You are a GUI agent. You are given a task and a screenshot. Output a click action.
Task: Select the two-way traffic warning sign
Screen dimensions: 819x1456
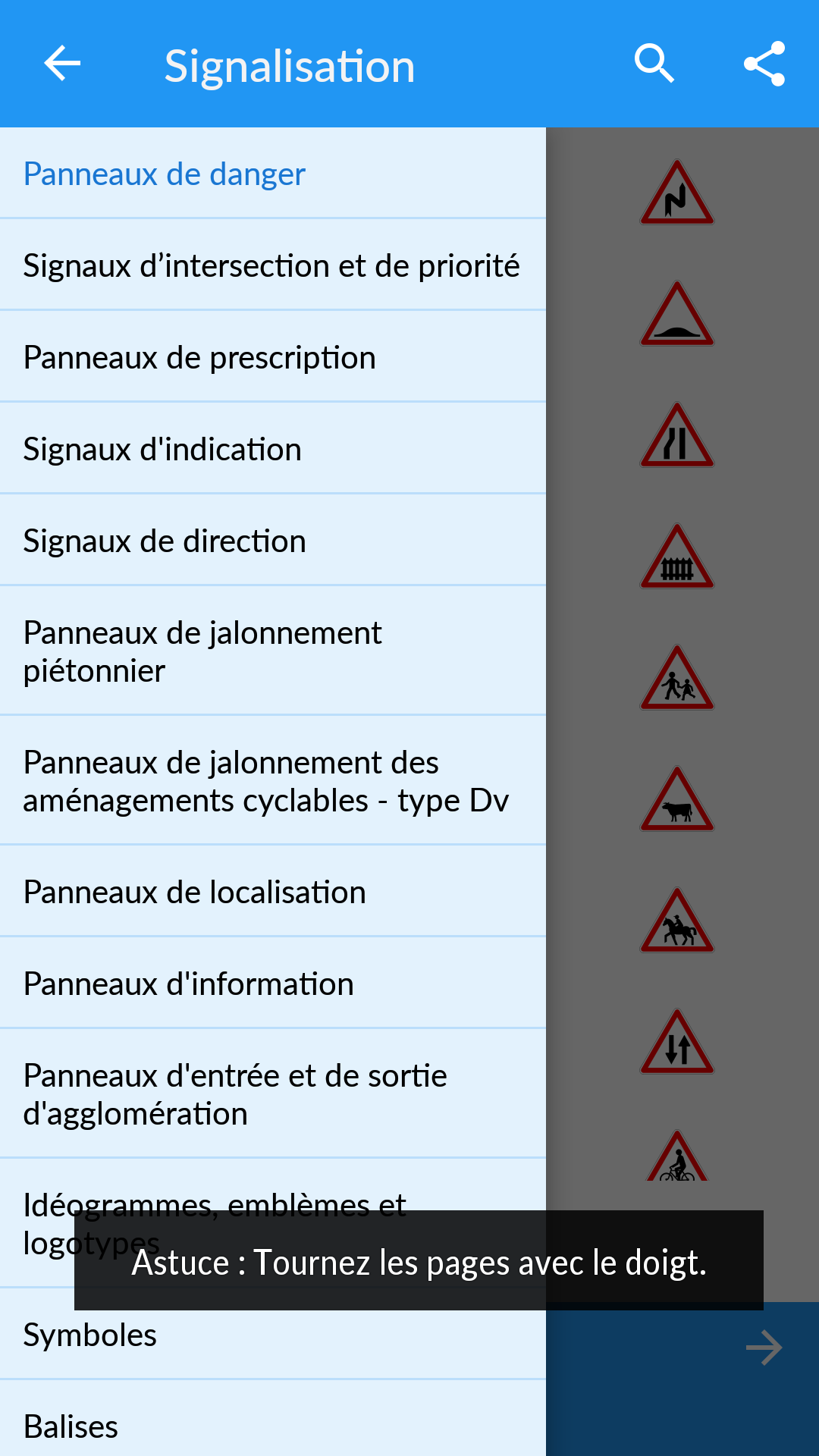[x=677, y=1042]
